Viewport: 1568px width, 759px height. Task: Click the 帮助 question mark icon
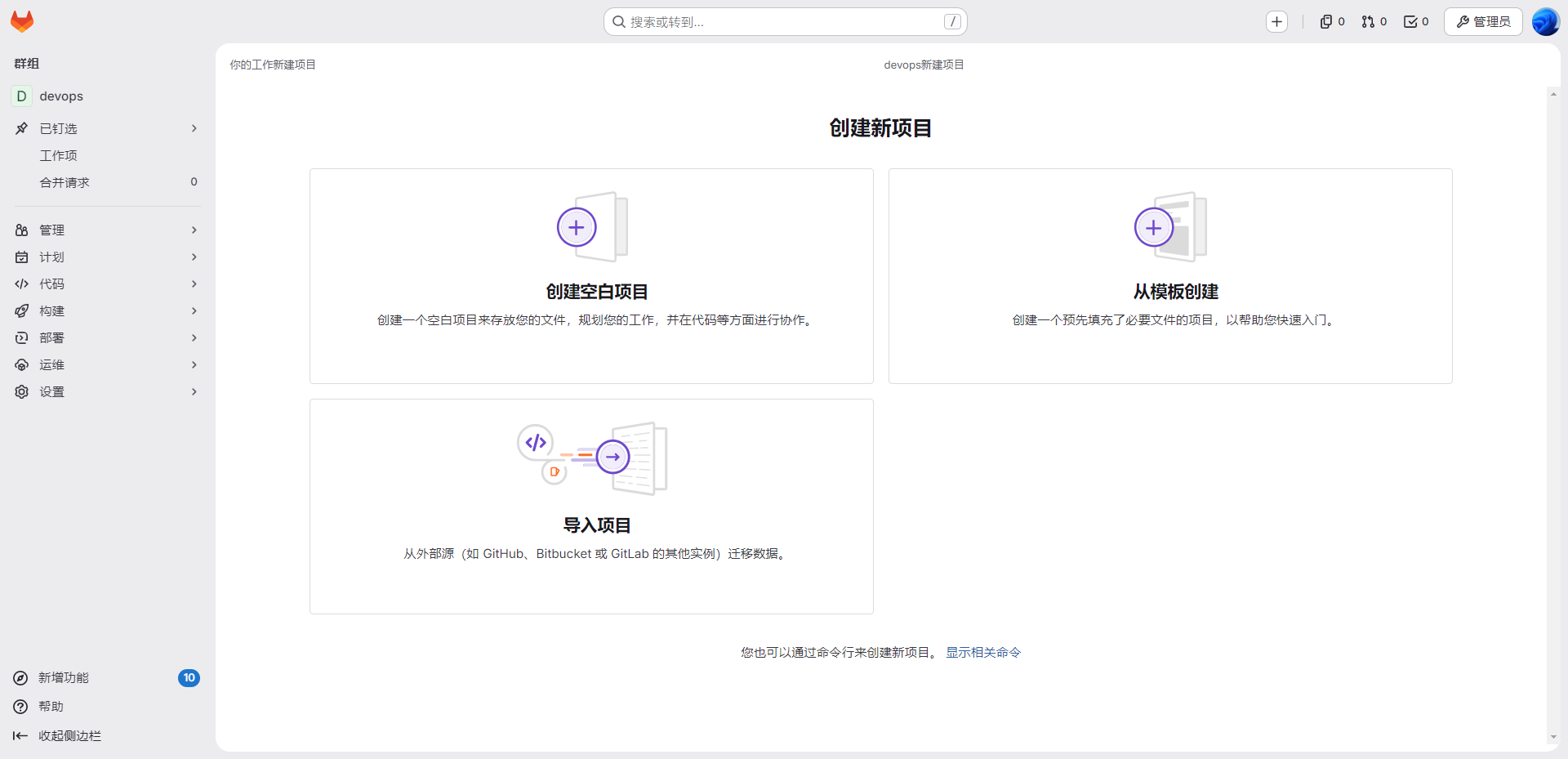[20, 707]
